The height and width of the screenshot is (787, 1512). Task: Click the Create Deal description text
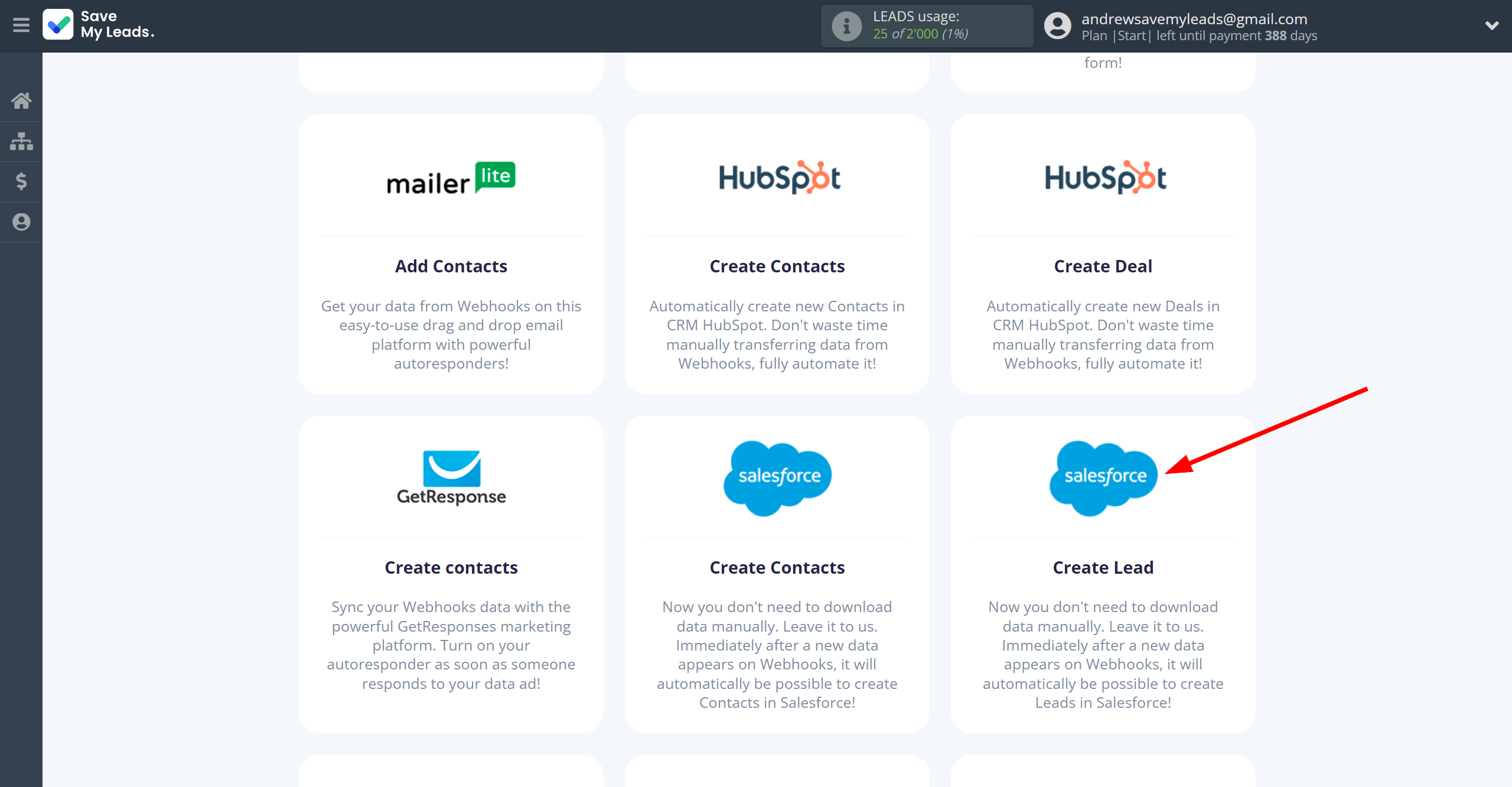tap(1103, 335)
